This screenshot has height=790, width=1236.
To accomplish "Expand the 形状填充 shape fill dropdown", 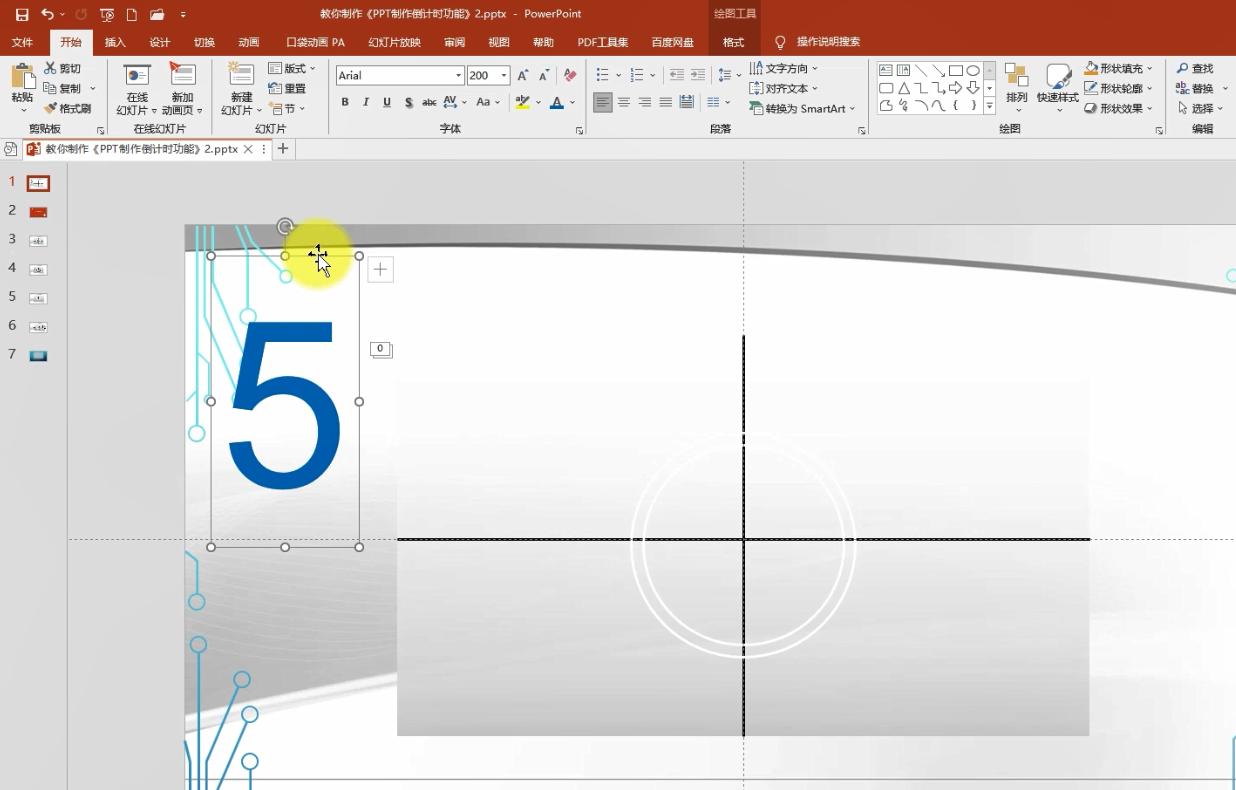I will point(1150,68).
